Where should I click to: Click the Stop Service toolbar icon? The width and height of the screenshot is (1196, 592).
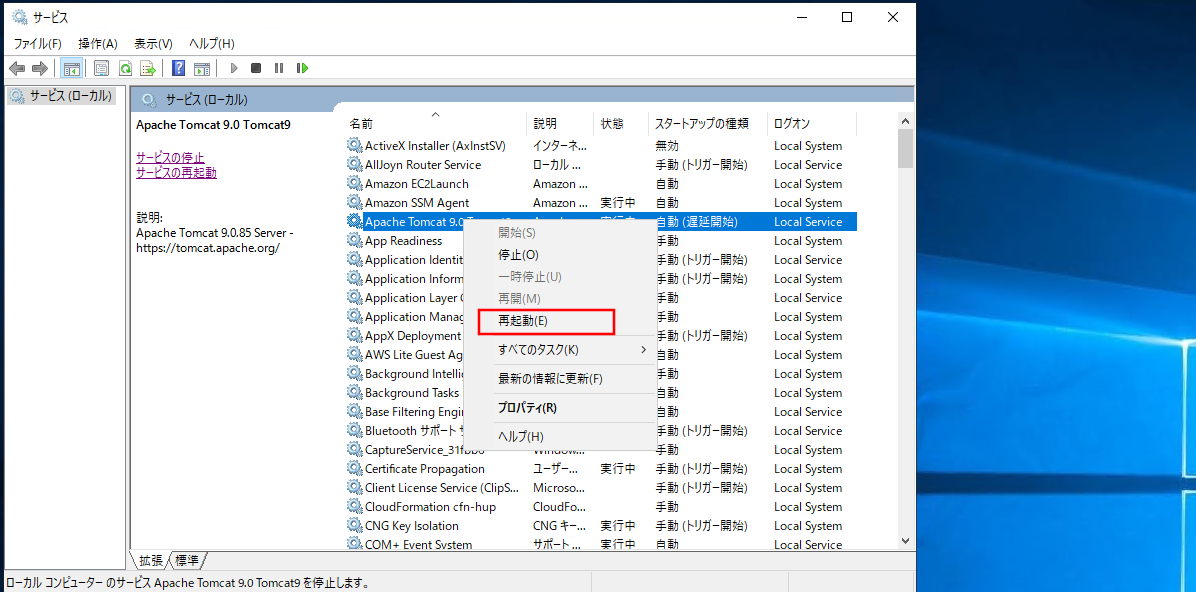256,68
